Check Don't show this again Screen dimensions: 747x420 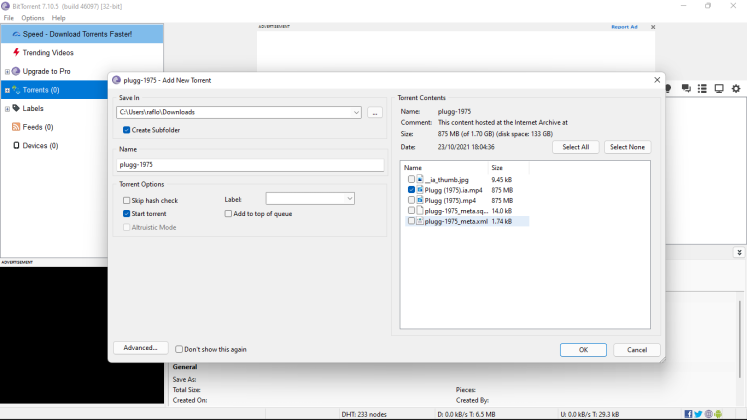[179, 349]
